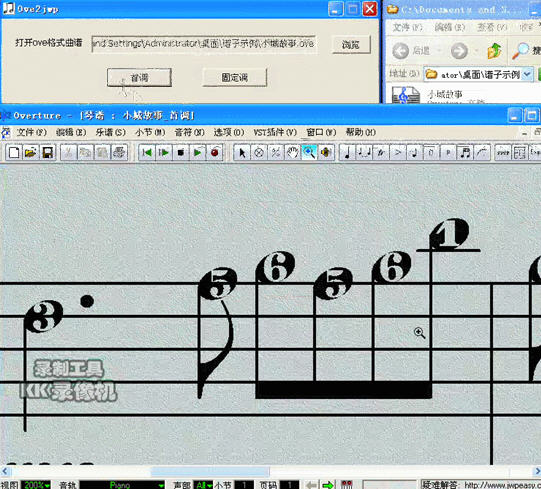Open the 编辑(E) menu in Overture
541x489 pixels.
71,132
